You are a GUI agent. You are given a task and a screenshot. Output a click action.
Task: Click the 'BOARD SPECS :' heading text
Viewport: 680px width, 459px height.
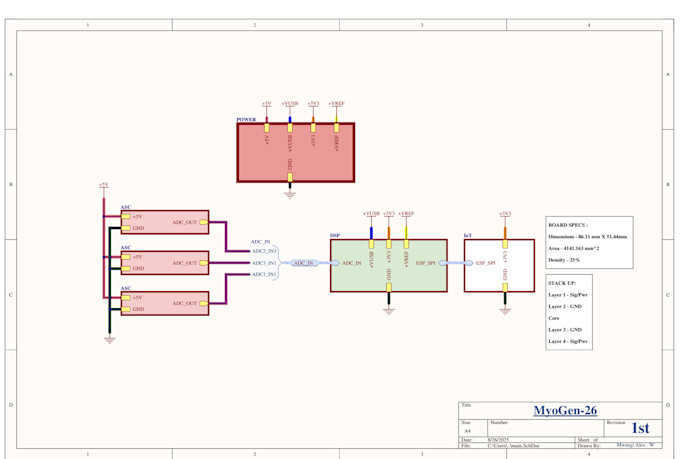[568, 225]
